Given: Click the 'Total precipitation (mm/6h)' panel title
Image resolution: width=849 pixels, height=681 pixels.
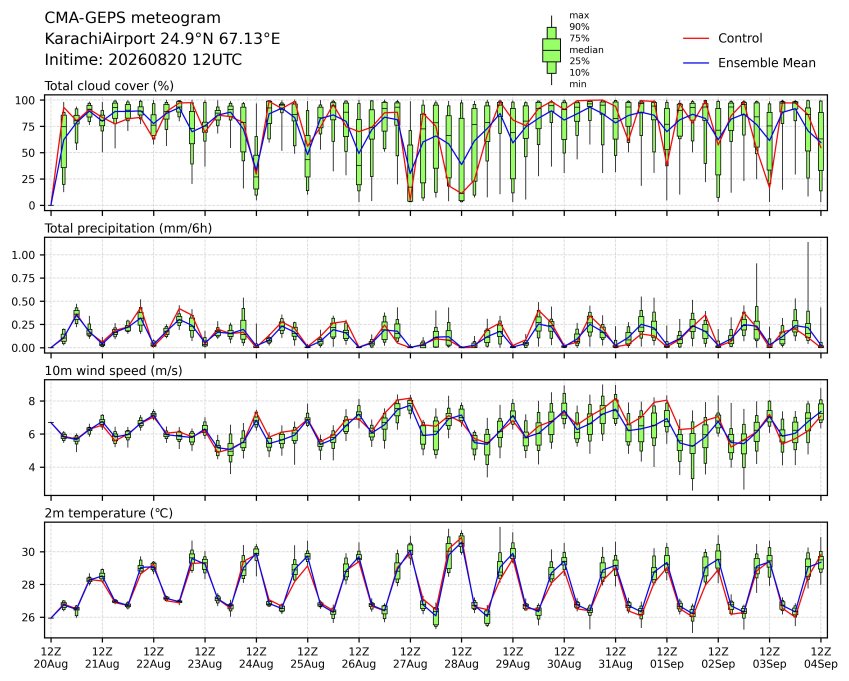Looking at the screenshot, I should 128,228.
